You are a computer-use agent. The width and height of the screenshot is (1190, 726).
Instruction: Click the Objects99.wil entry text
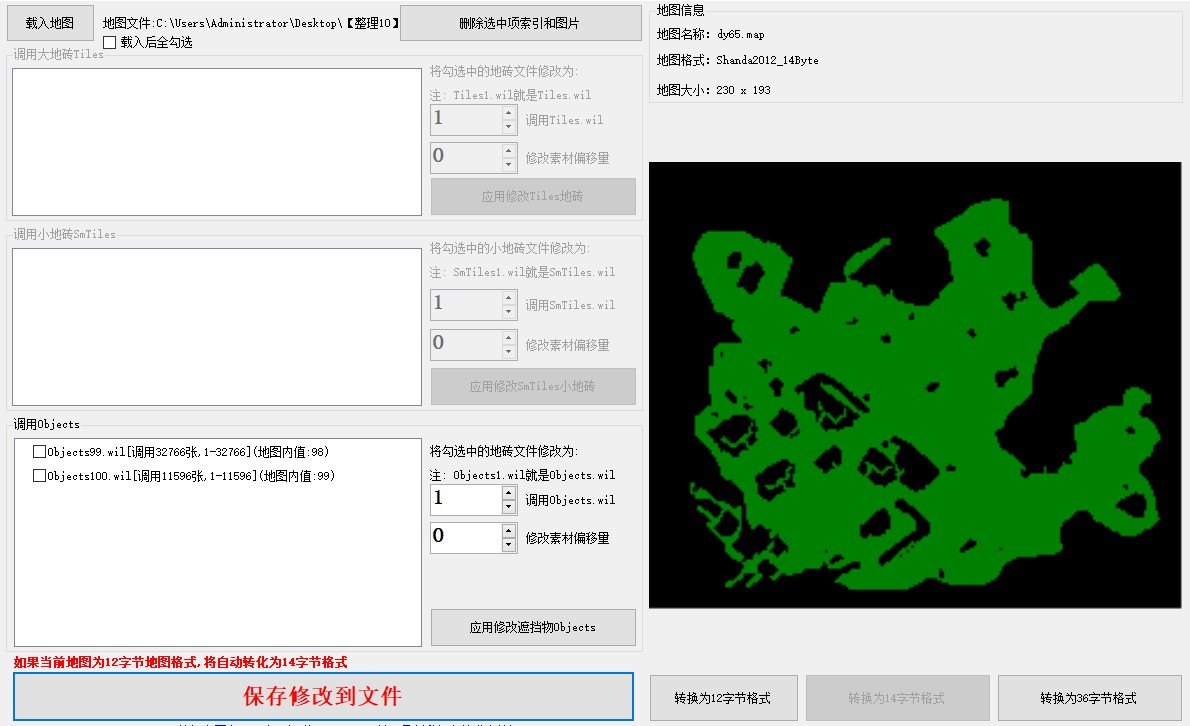pos(150,452)
